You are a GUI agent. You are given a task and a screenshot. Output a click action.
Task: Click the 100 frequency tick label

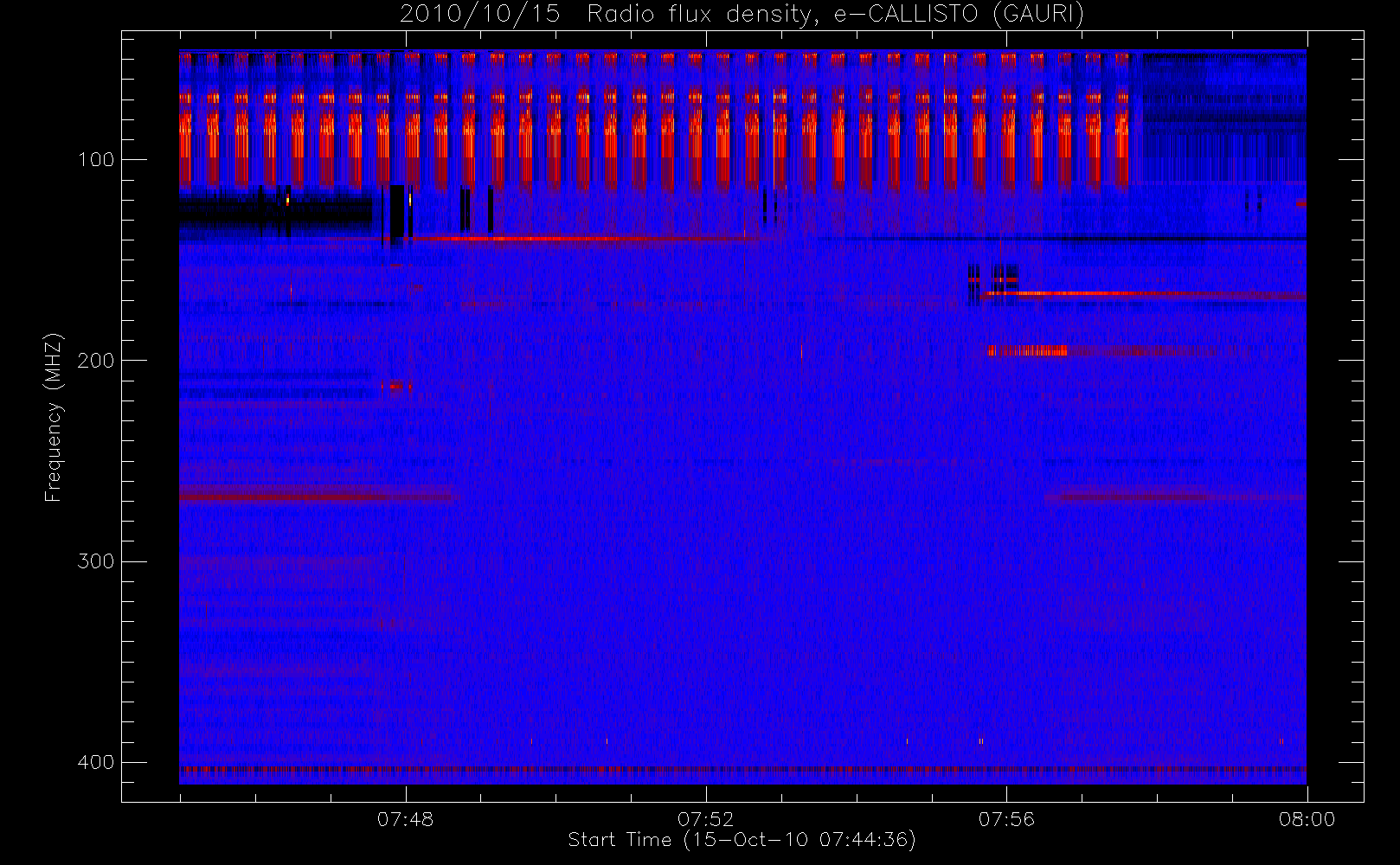pyautogui.click(x=95, y=160)
